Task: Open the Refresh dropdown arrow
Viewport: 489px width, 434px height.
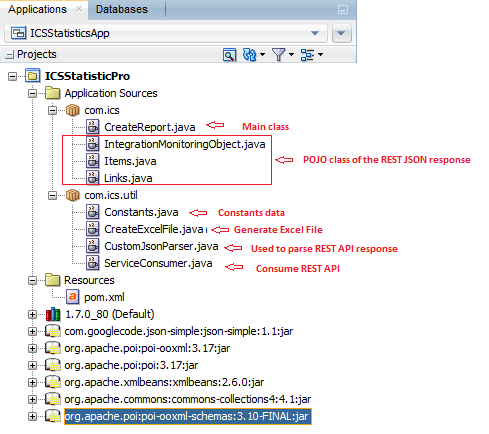Action: [x=262, y=54]
